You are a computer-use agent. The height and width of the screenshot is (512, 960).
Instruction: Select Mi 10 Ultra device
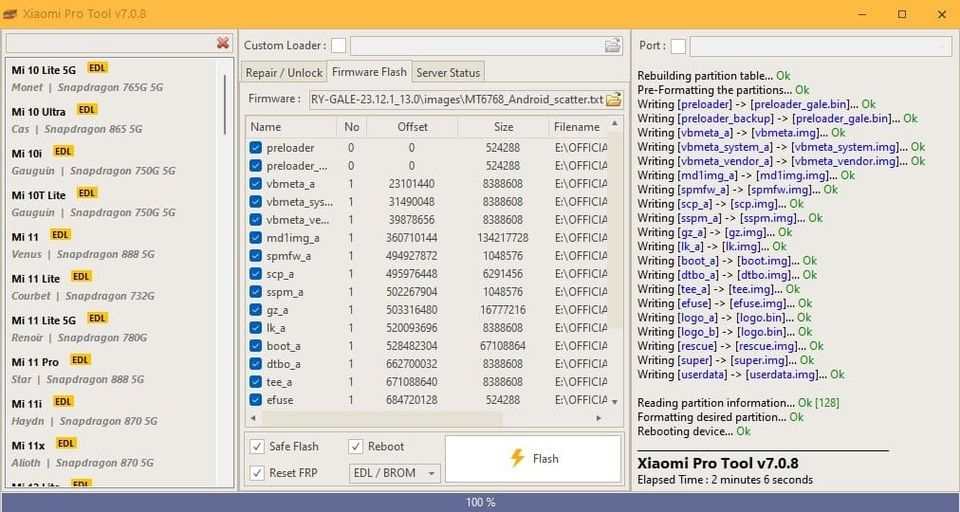[x=113, y=120]
